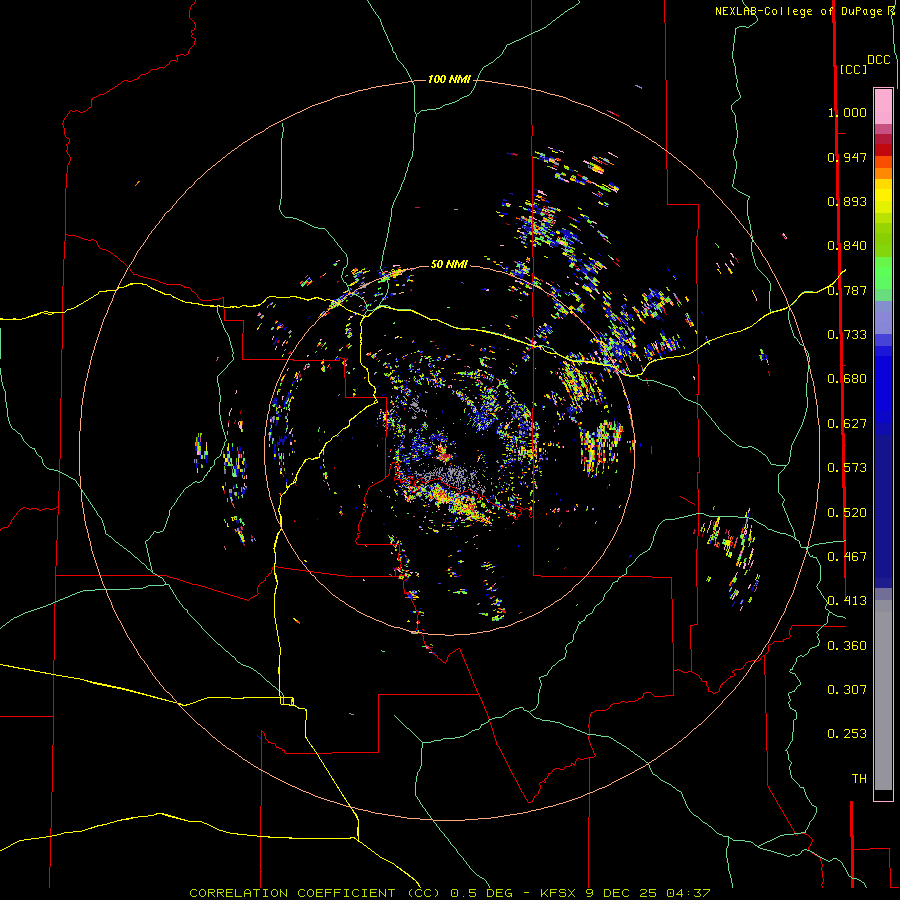Select the 0.840 legend value
900x900 pixels.
coord(847,246)
